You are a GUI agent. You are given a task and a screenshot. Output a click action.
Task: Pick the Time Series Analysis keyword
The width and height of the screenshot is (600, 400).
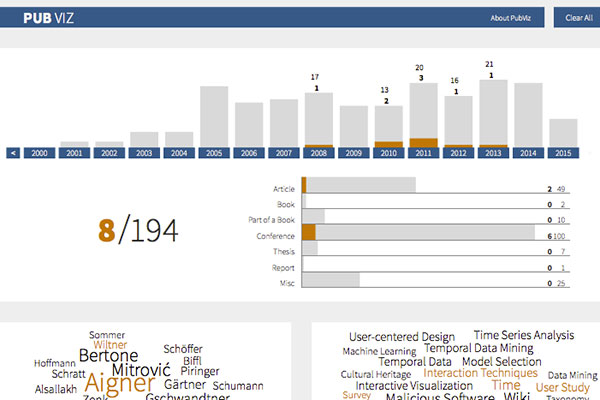point(524,336)
